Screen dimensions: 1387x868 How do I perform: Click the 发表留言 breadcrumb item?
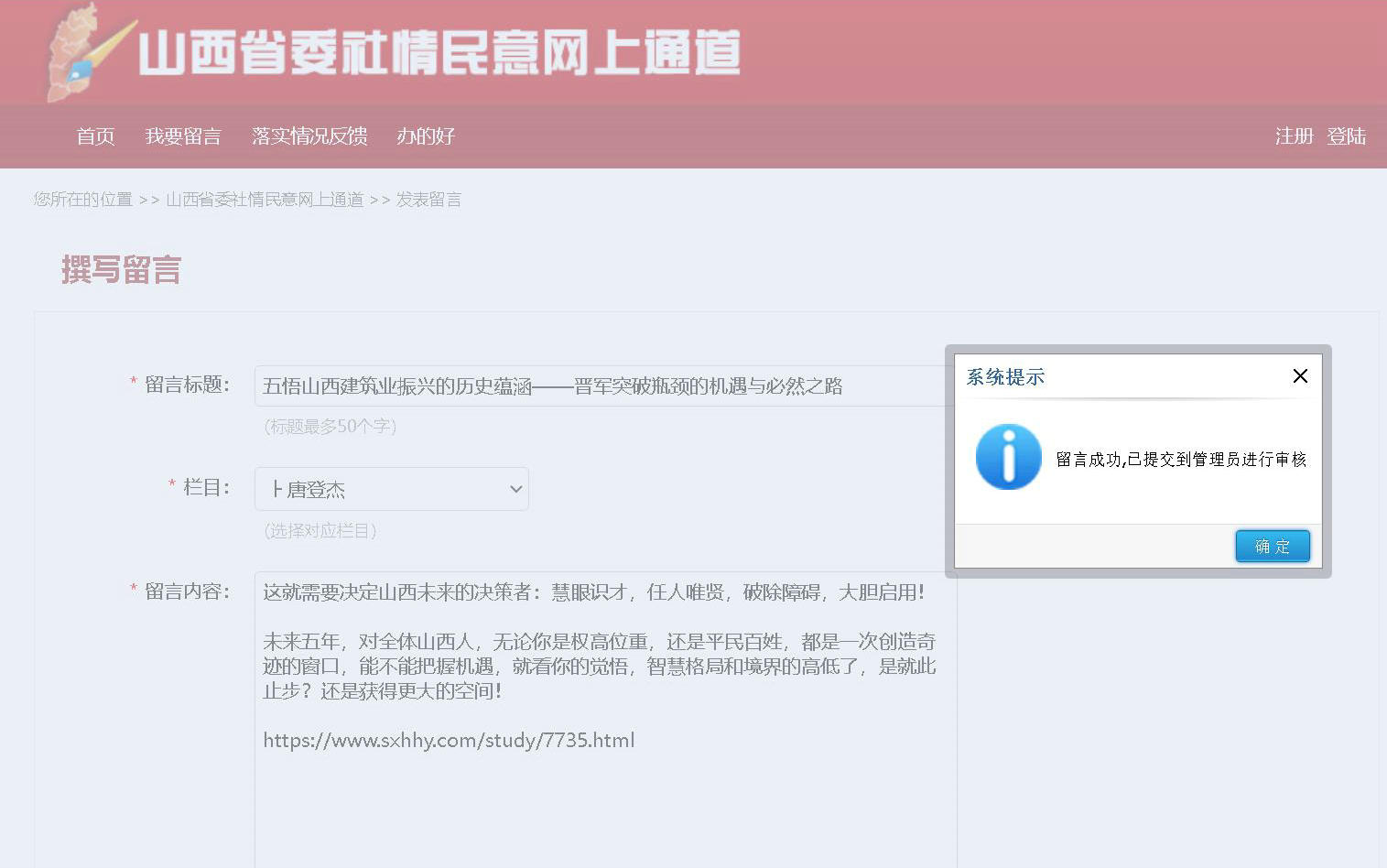pyautogui.click(x=428, y=200)
